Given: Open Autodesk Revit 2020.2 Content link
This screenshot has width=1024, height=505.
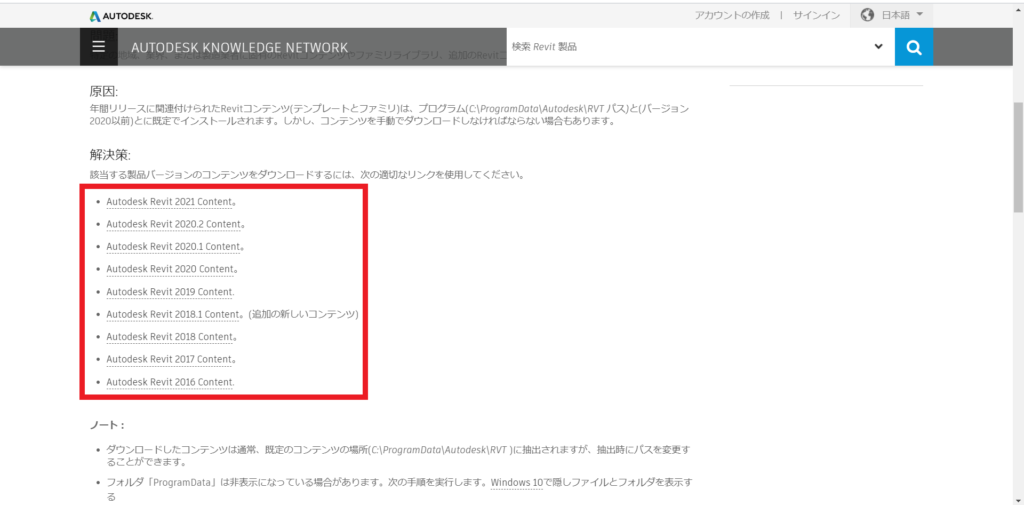Looking at the screenshot, I should point(174,224).
